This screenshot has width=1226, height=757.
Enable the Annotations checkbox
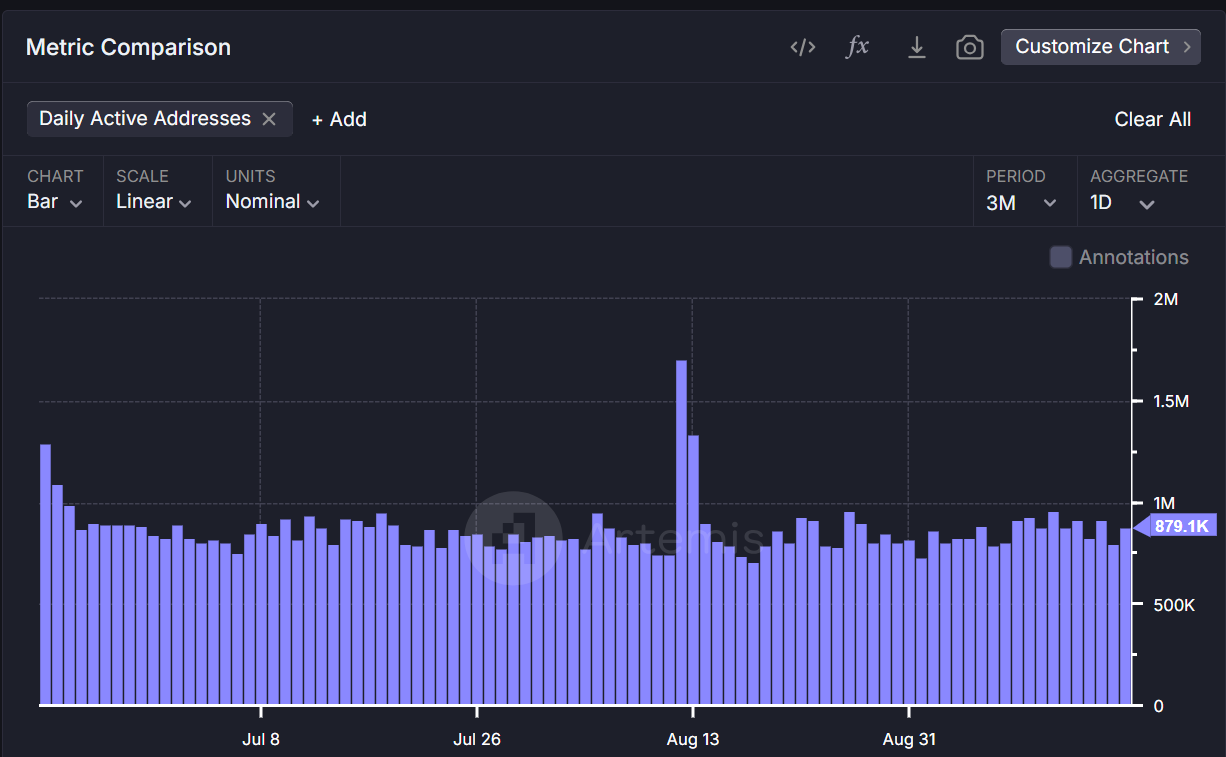pyautogui.click(x=1060, y=257)
